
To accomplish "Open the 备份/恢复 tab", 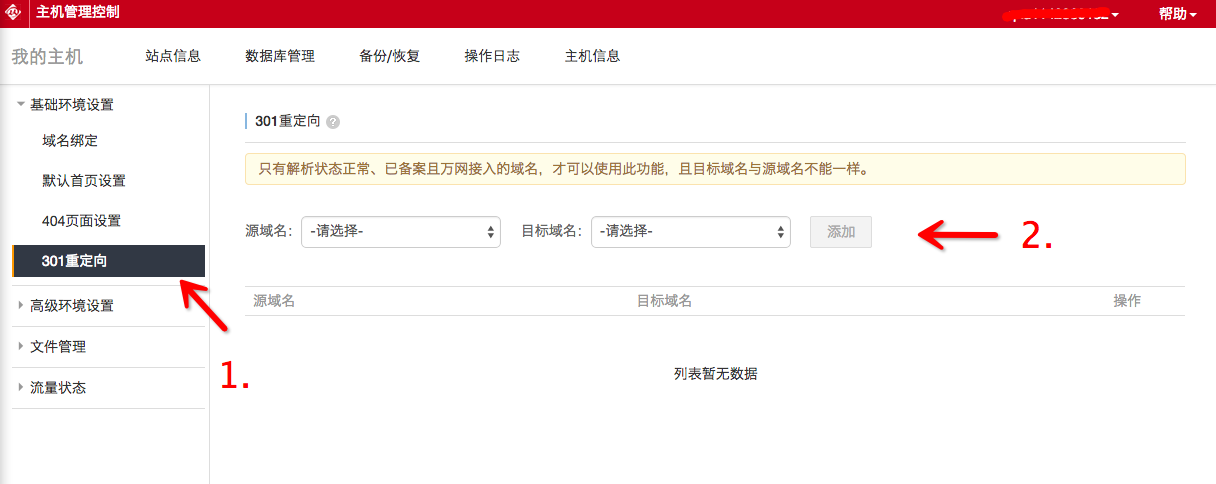I will point(390,56).
